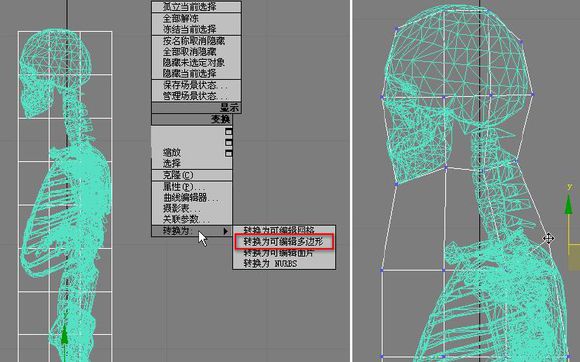
Task: Click the 显示 quad menu header
Action: point(196,108)
